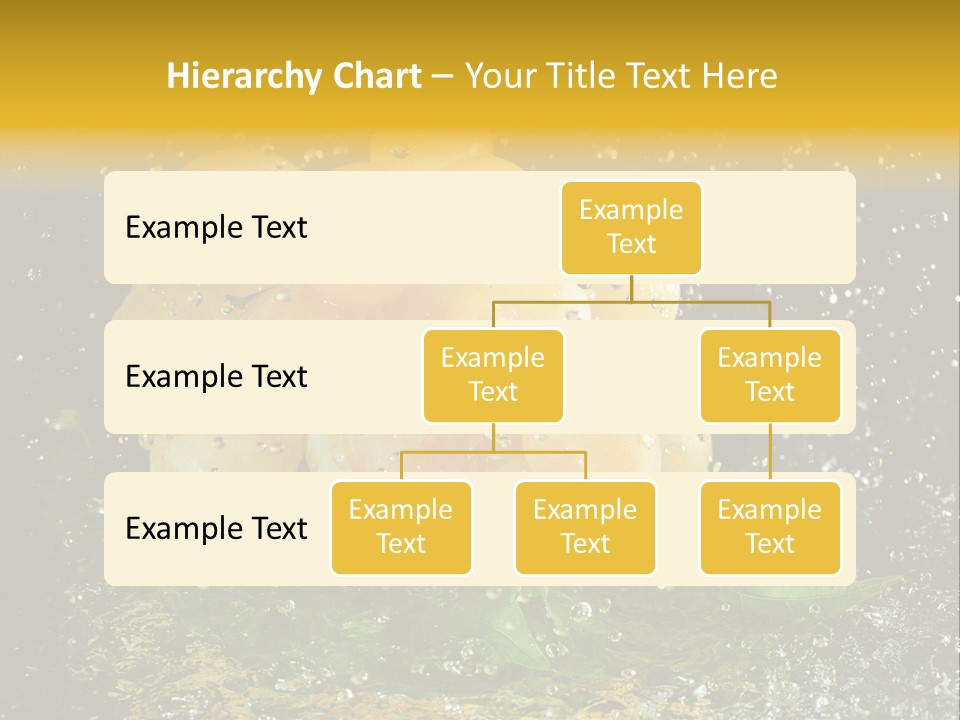Image resolution: width=960 pixels, height=720 pixels.
Task: Click the top row's "Example Text" label
Action: (x=216, y=228)
